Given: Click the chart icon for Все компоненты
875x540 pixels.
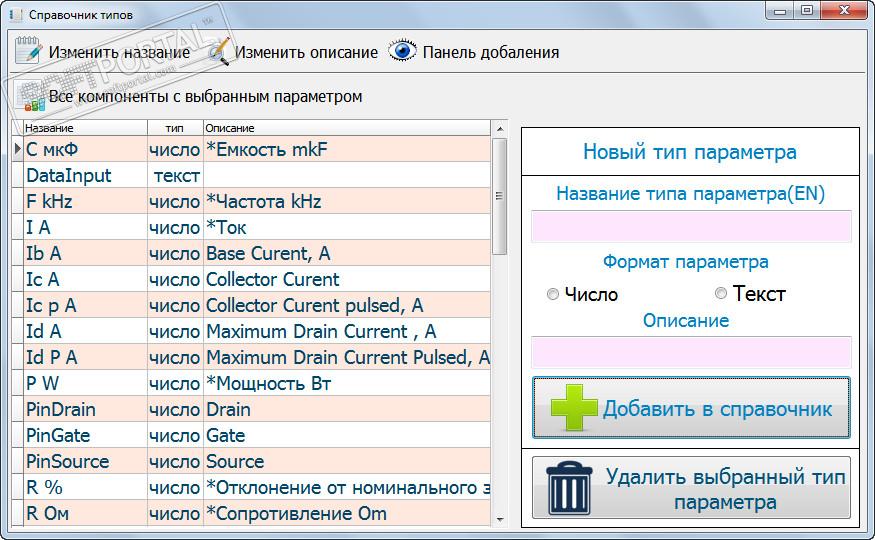Looking at the screenshot, I should (x=30, y=96).
